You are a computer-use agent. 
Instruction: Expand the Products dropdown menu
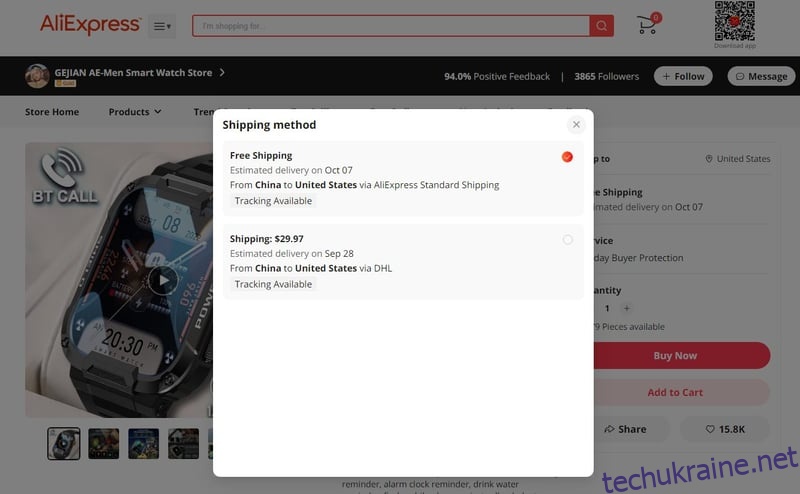135,112
